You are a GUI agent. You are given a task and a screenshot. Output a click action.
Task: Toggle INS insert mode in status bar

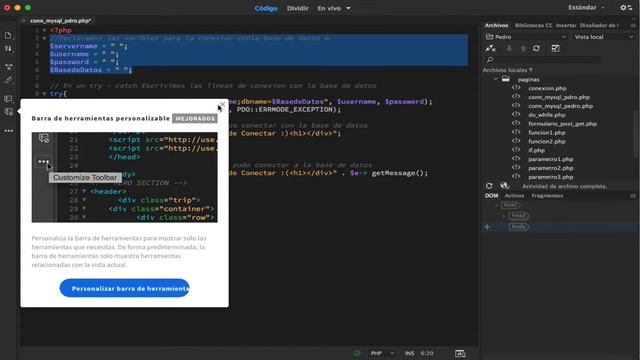409,353
